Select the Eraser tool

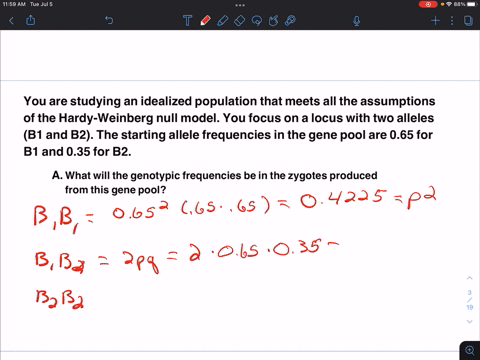pos(239,21)
